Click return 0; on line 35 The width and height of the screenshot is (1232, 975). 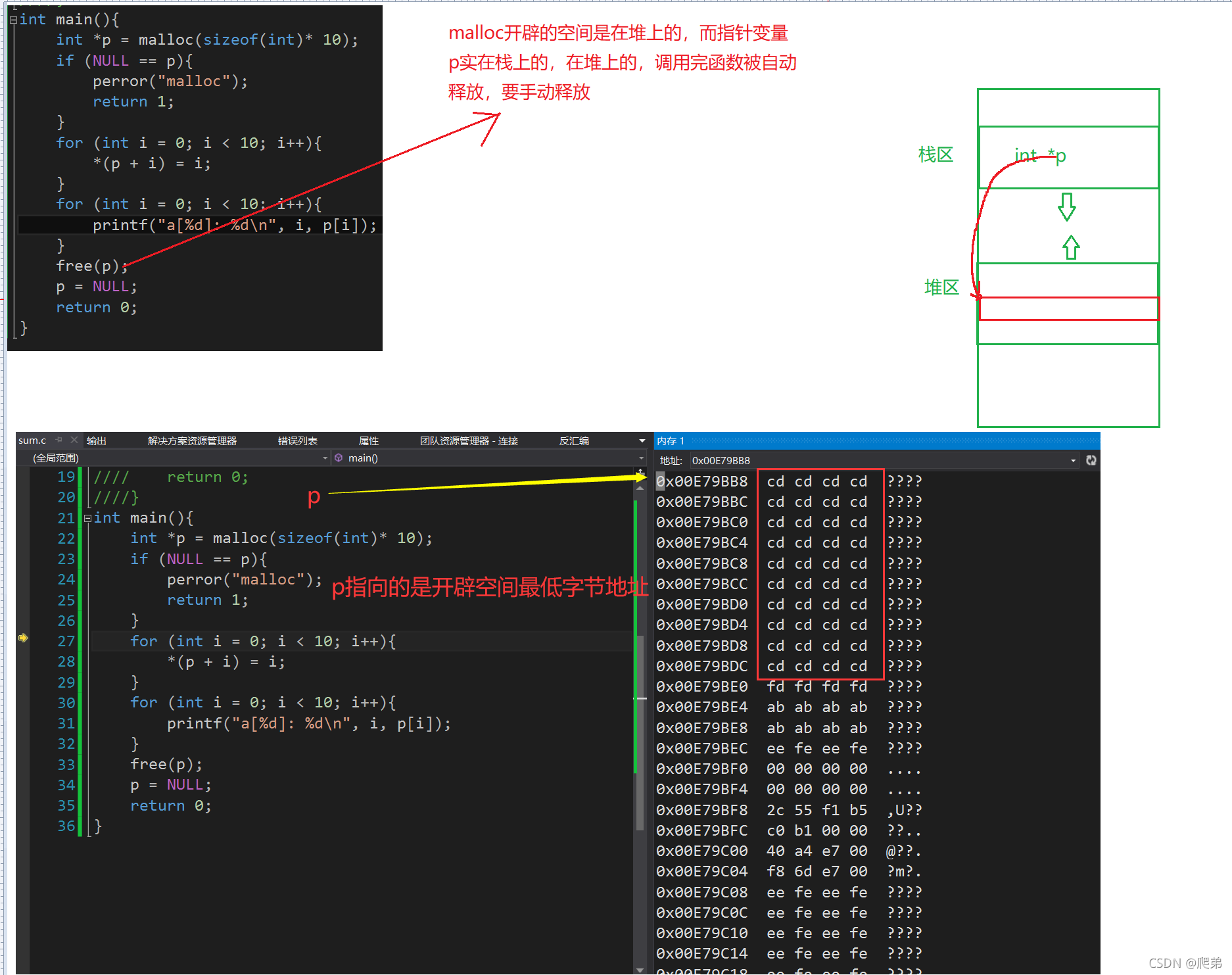(x=171, y=805)
